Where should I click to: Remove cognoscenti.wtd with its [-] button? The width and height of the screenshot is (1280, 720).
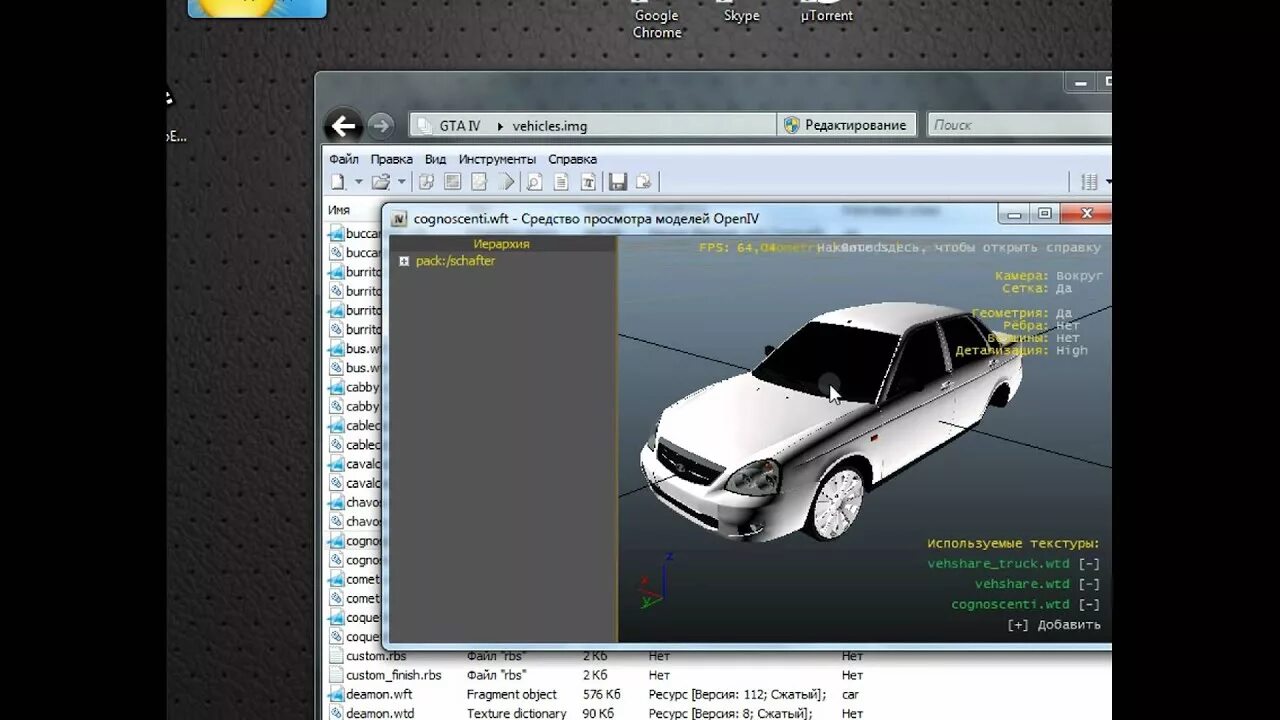coord(1089,604)
